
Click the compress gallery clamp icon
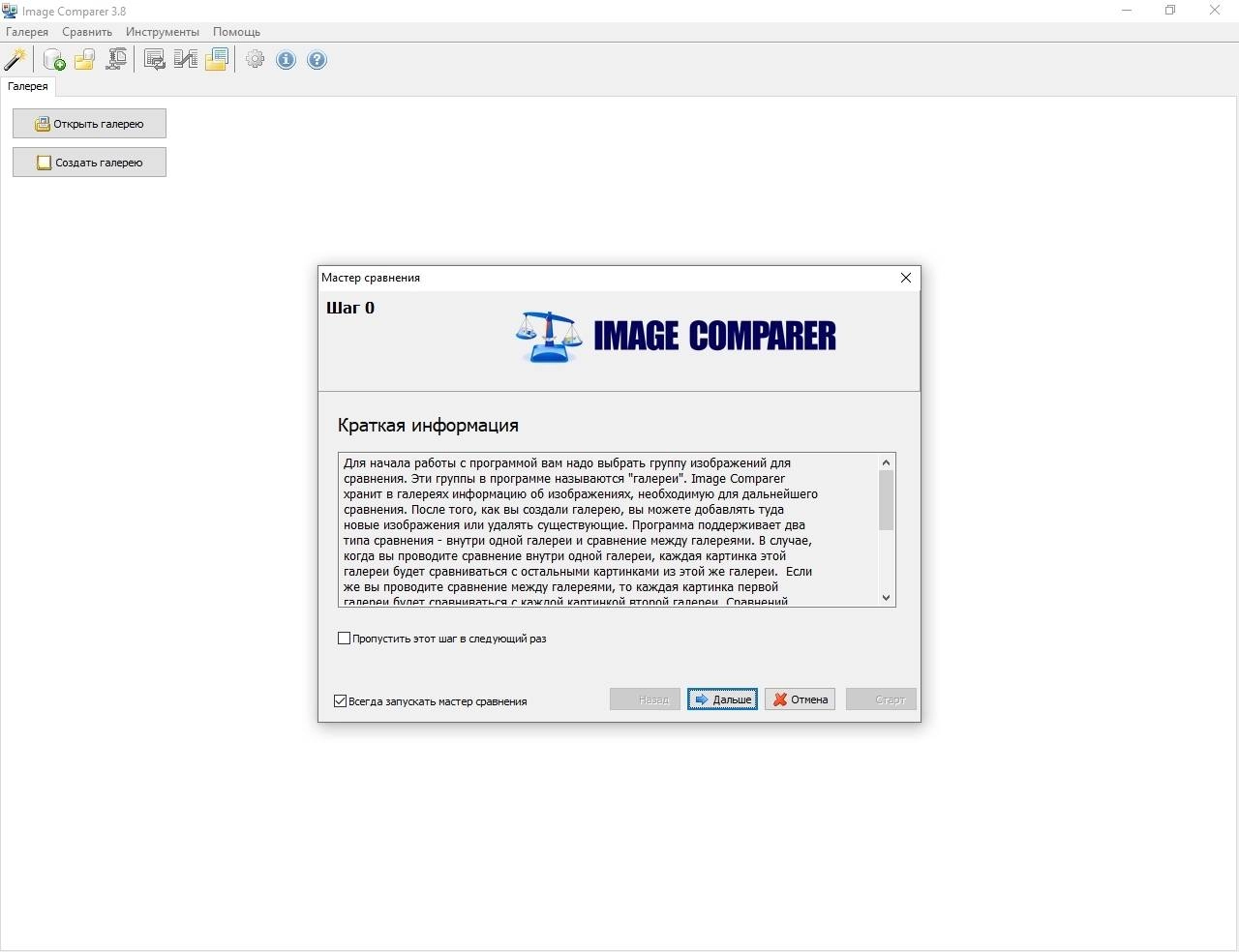(x=116, y=60)
